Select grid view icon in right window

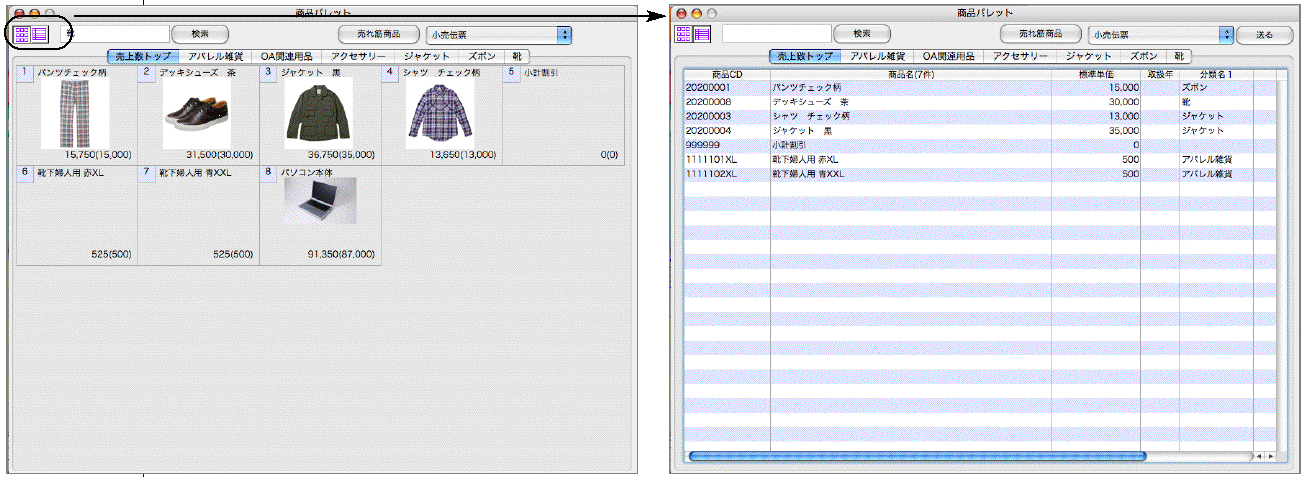pos(684,34)
